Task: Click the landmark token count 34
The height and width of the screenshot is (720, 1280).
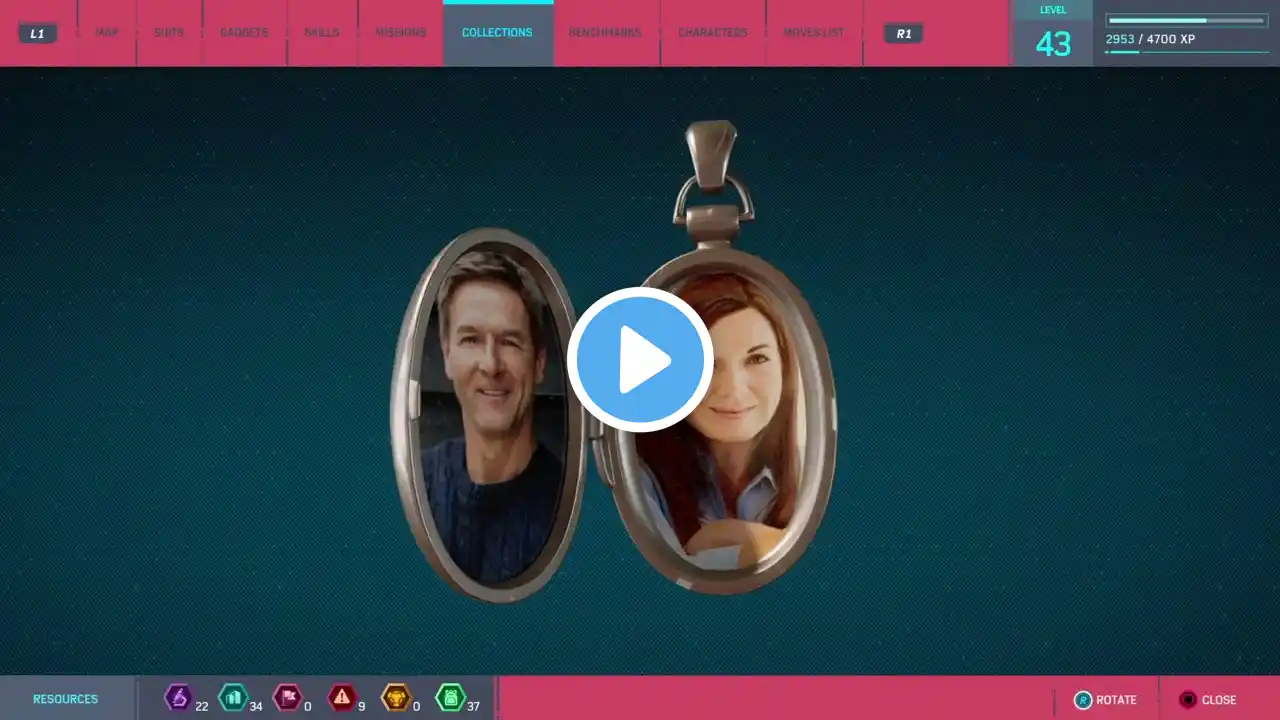Action: pyautogui.click(x=256, y=706)
